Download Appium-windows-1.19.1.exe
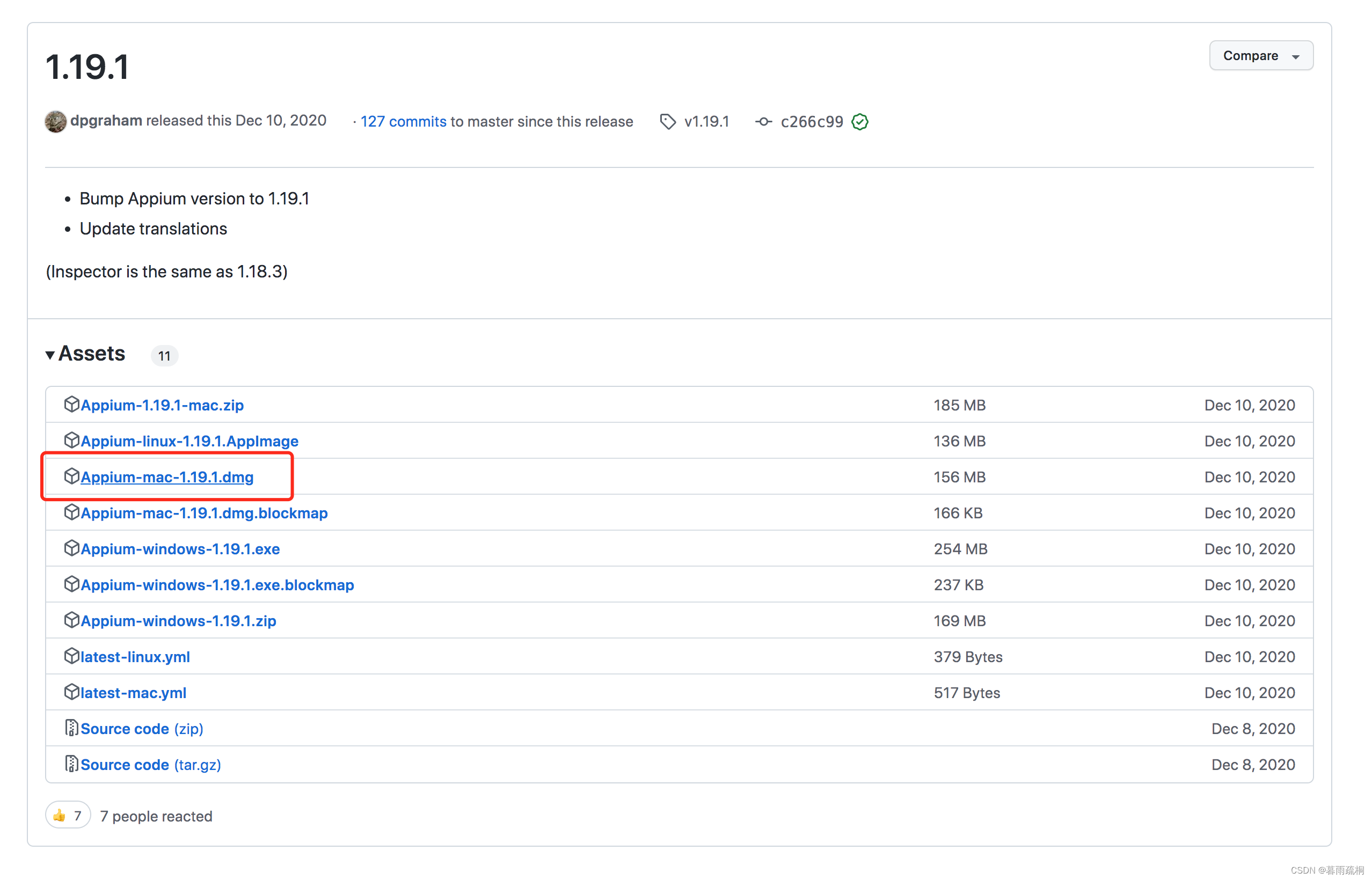This screenshot has height=880, width=1372. click(x=180, y=548)
